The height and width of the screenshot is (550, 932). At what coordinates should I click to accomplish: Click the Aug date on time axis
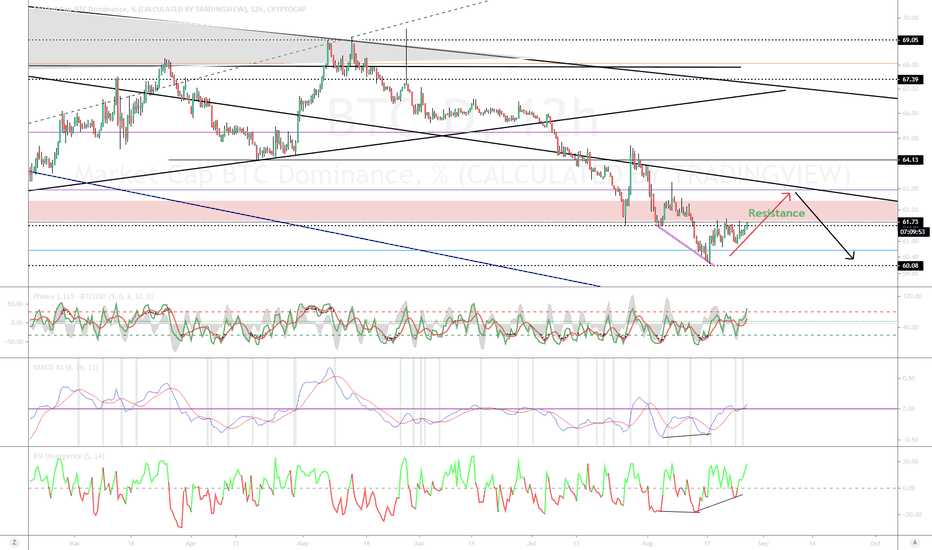tap(648, 543)
